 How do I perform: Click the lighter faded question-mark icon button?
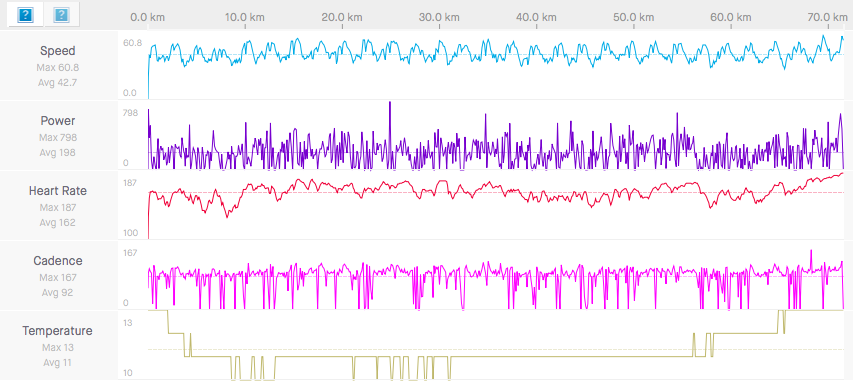coord(61,15)
